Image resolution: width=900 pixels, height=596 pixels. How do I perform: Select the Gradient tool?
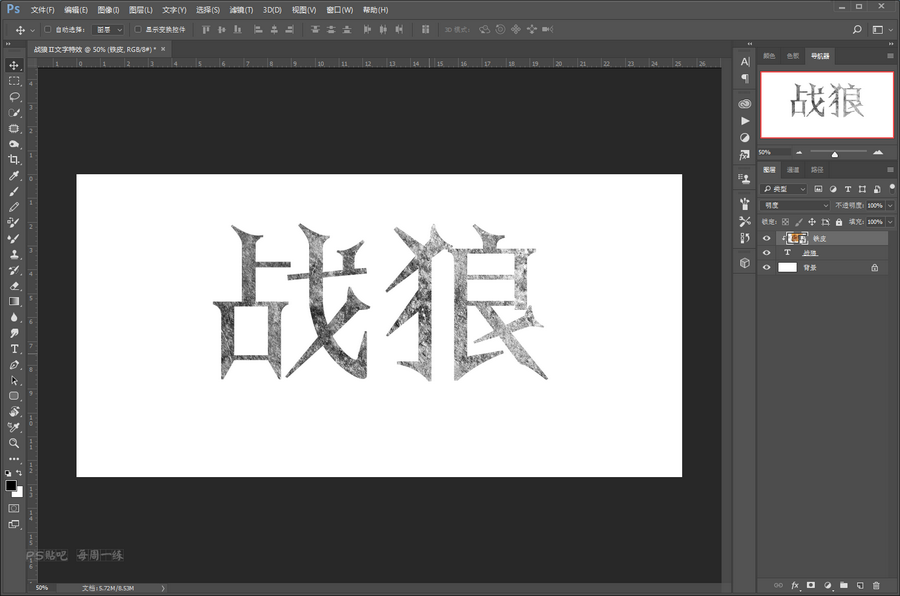(x=14, y=301)
